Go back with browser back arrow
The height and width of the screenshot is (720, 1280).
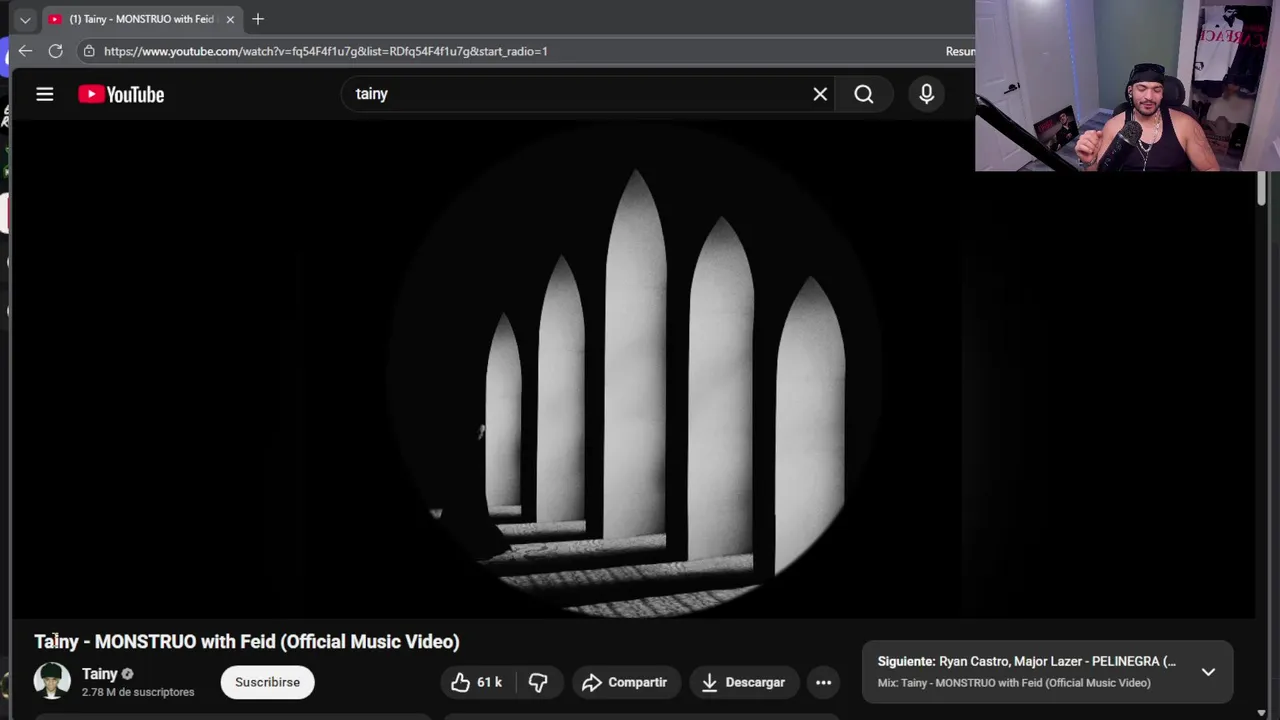(25, 51)
